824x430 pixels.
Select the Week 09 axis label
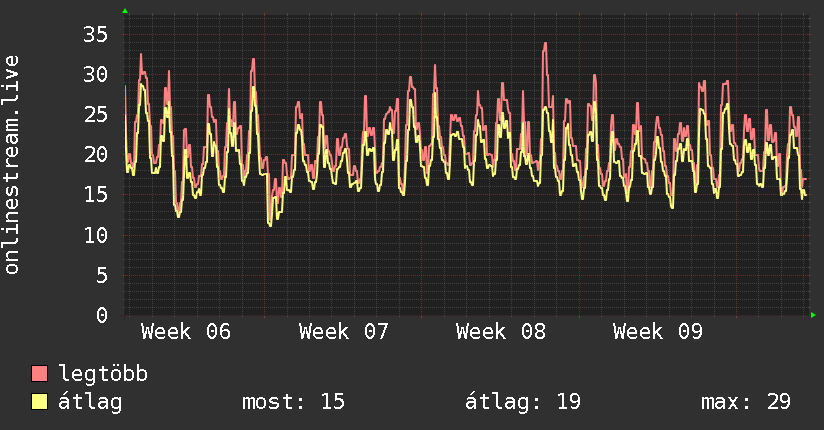point(657,332)
